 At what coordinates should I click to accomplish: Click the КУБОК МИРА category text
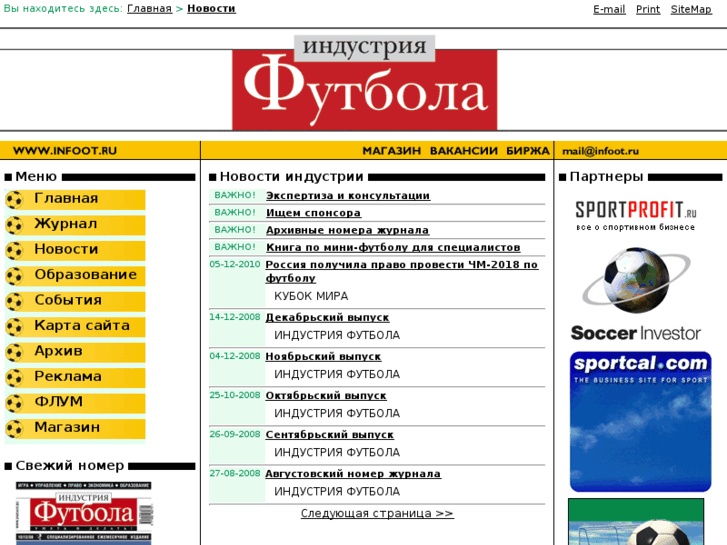coord(311,296)
